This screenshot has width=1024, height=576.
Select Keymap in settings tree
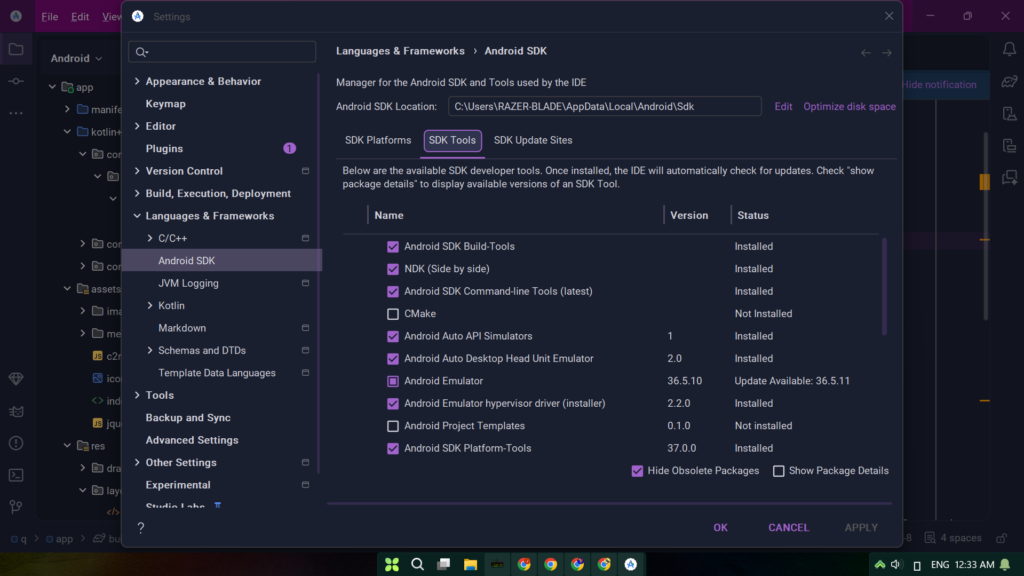[165, 104]
